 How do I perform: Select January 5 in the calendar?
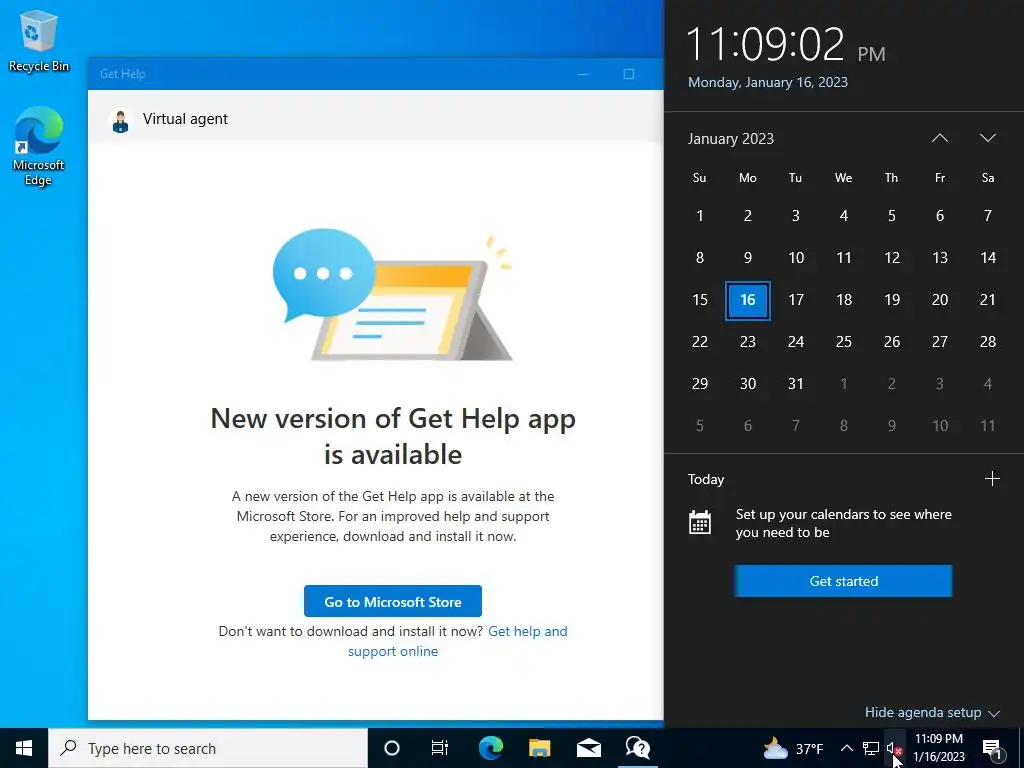click(x=891, y=216)
